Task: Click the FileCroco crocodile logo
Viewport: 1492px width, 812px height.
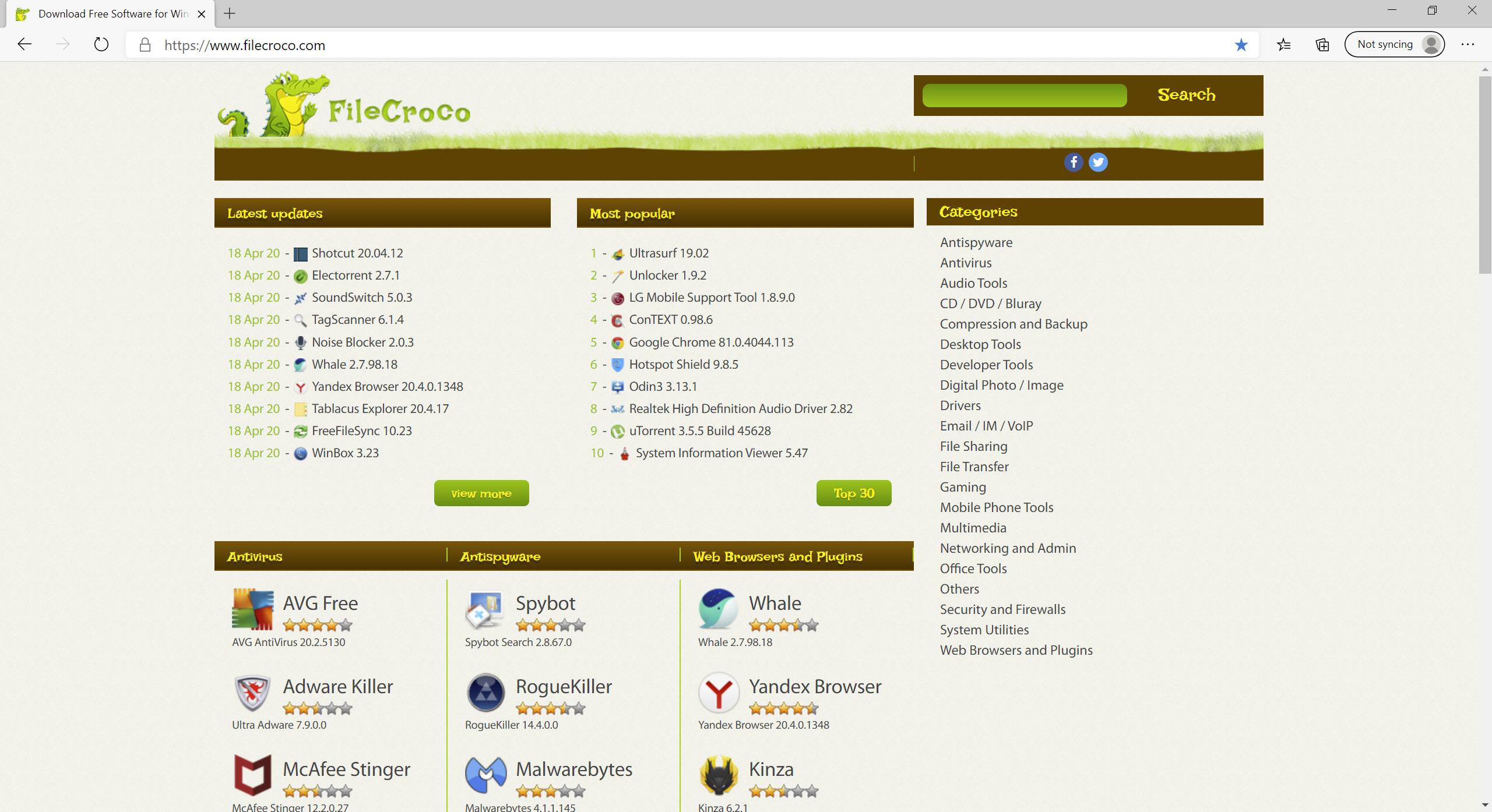Action: 344,105
